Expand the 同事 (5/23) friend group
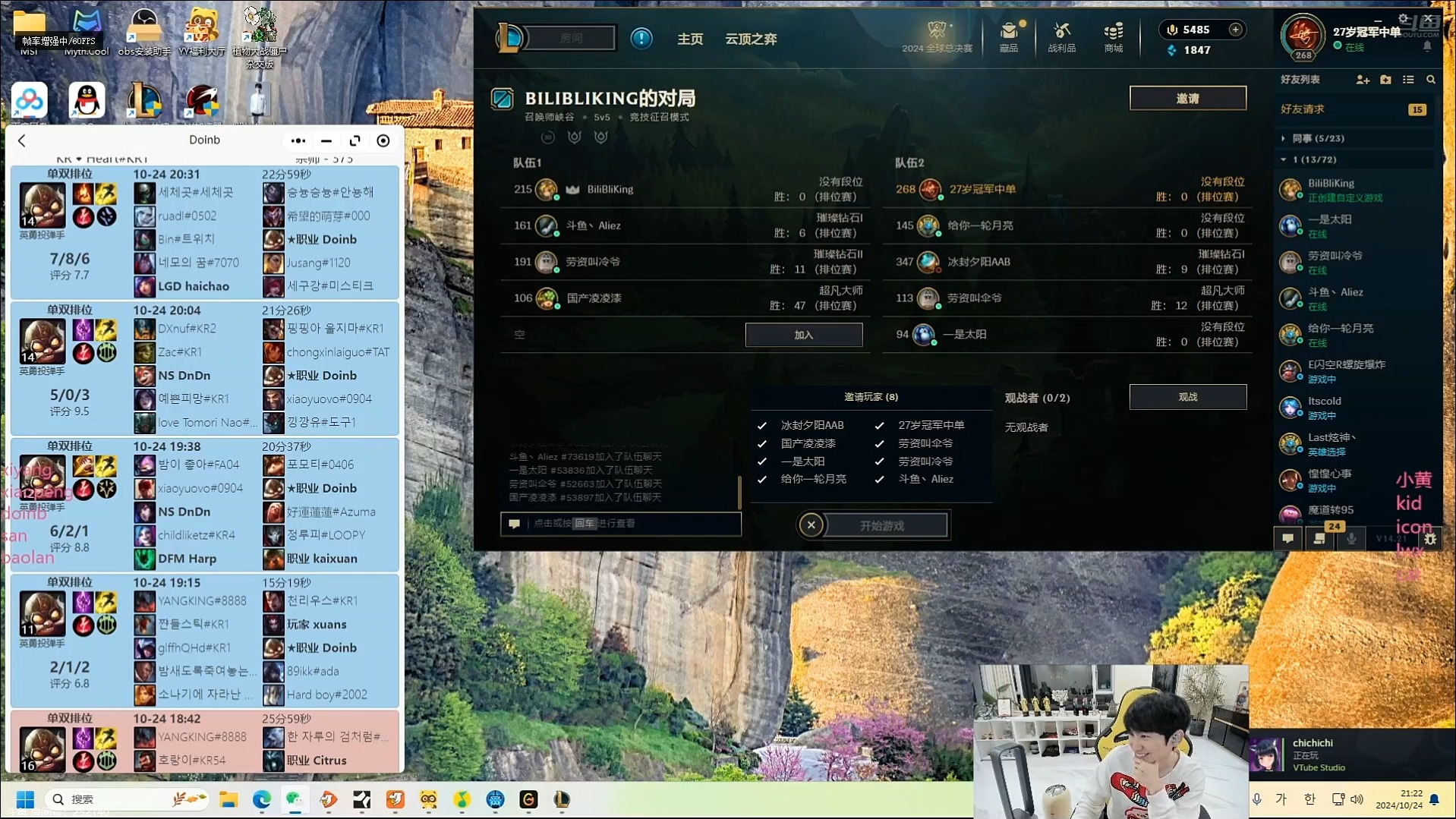 point(1284,139)
